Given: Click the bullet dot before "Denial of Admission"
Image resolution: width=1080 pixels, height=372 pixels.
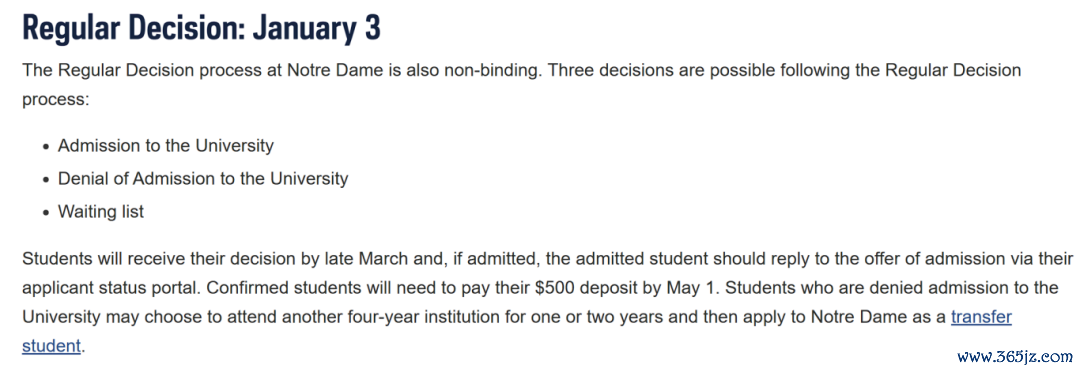Looking at the screenshot, I should (x=45, y=180).
